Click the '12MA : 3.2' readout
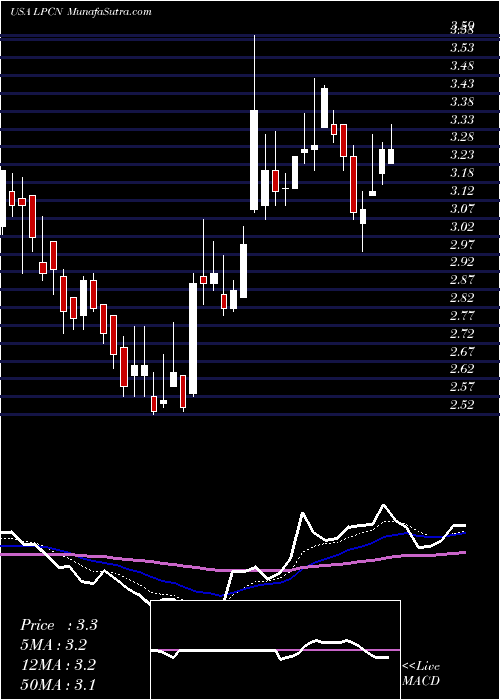 coord(58,665)
